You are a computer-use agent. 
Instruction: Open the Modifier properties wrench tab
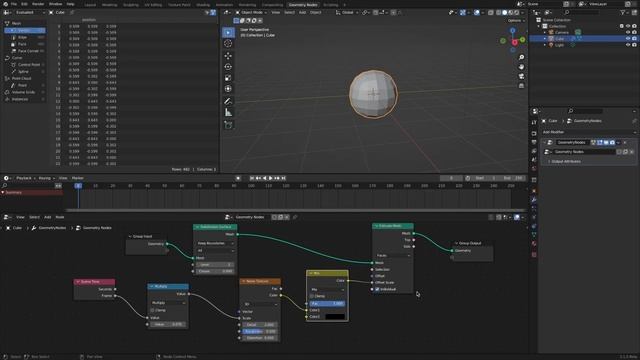pos(534,200)
